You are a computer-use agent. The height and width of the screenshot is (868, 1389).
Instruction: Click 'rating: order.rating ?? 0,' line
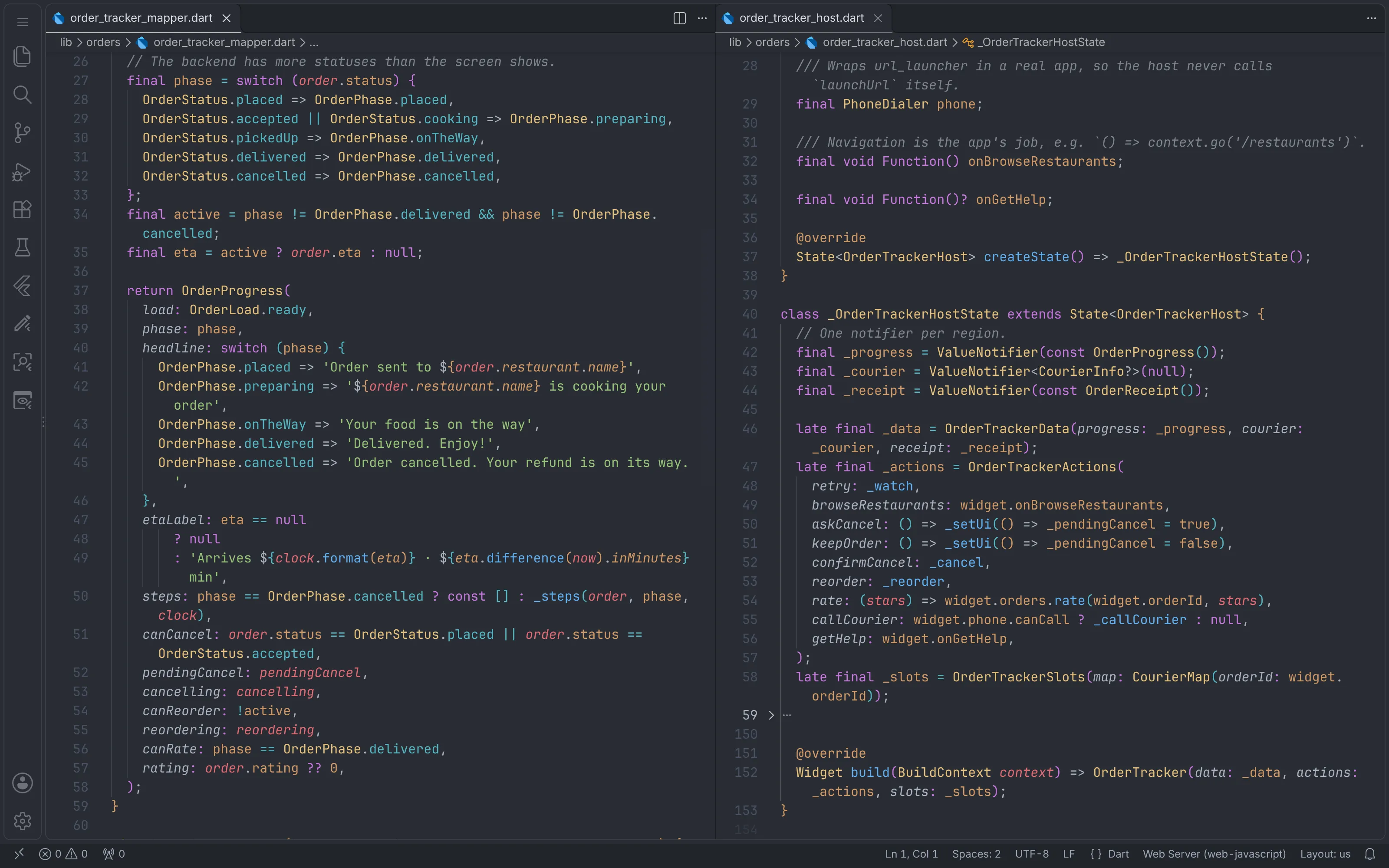pyautogui.click(x=244, y=769)
